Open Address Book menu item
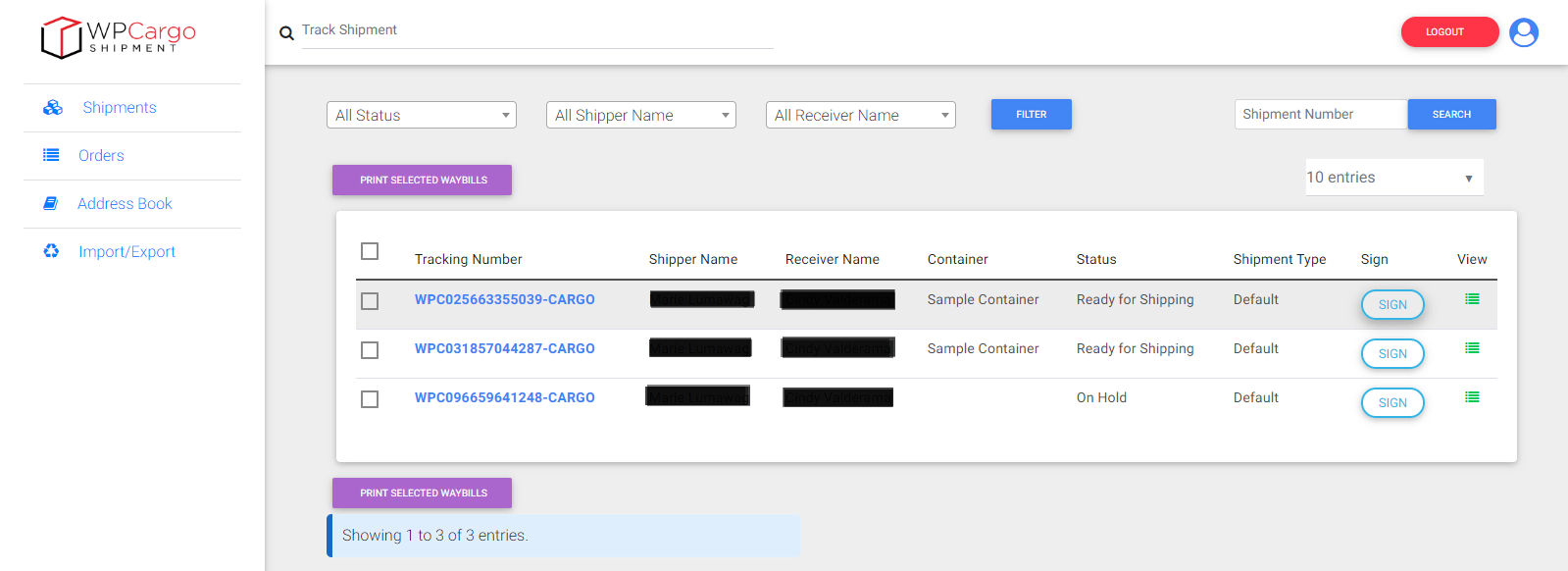This screenshot has height=571, width=1568. (125, 204)
